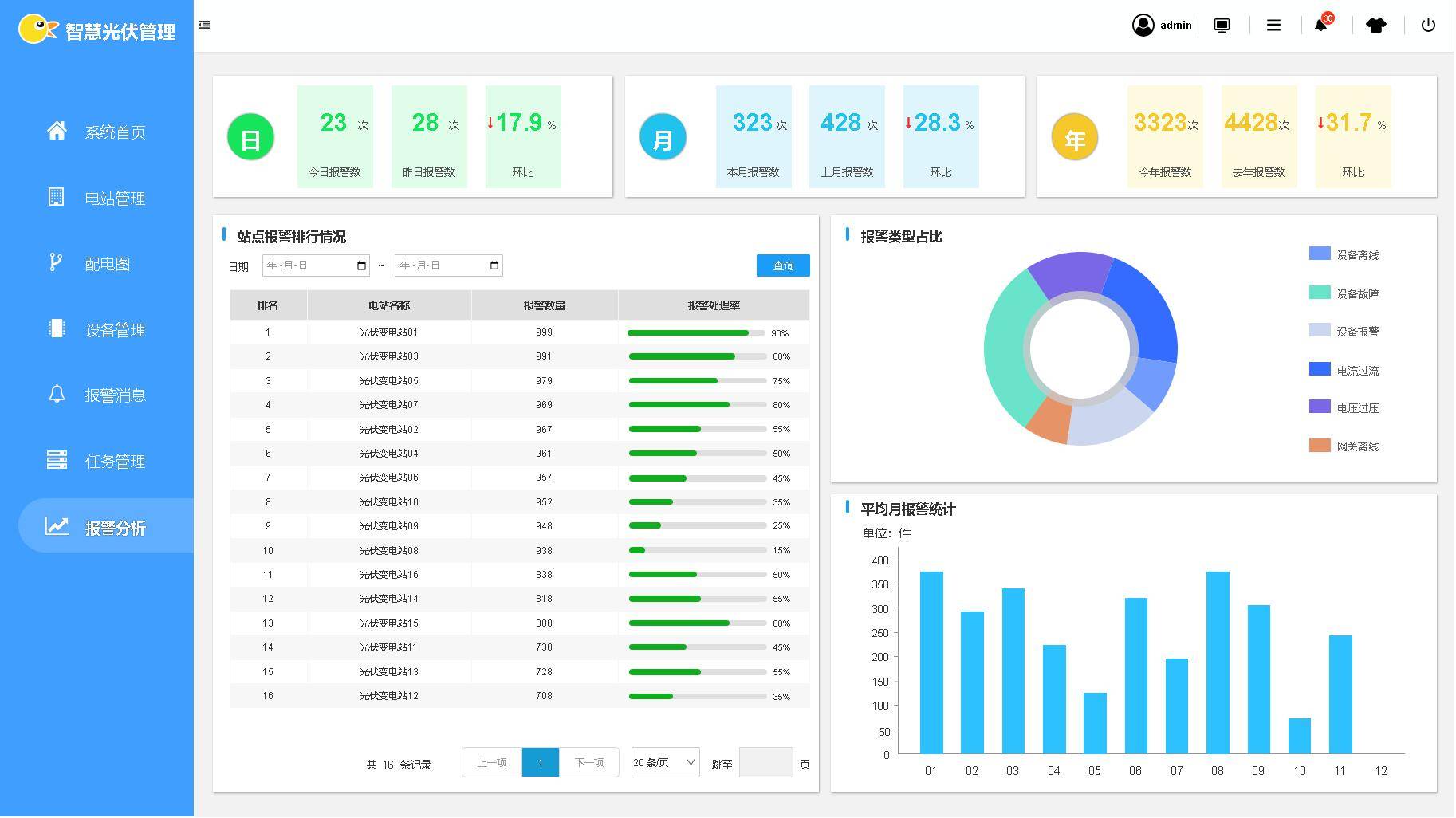Click the 跳至 page number input field
The width and height of the screenshot is (1456, 818).
[765, 763]
